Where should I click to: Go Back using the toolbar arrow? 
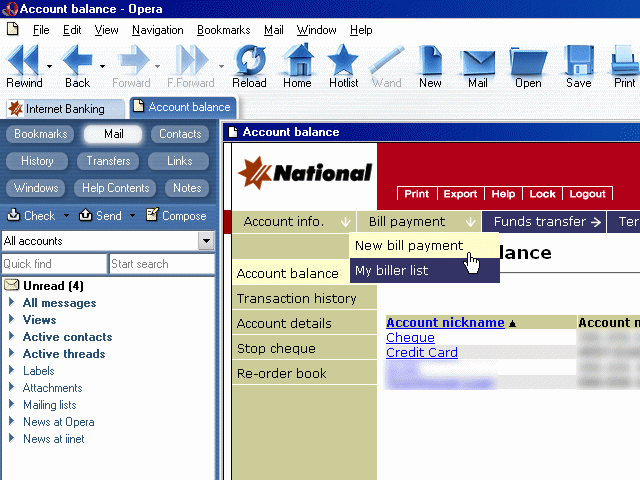pyautogui.click(x=77, y=60)
